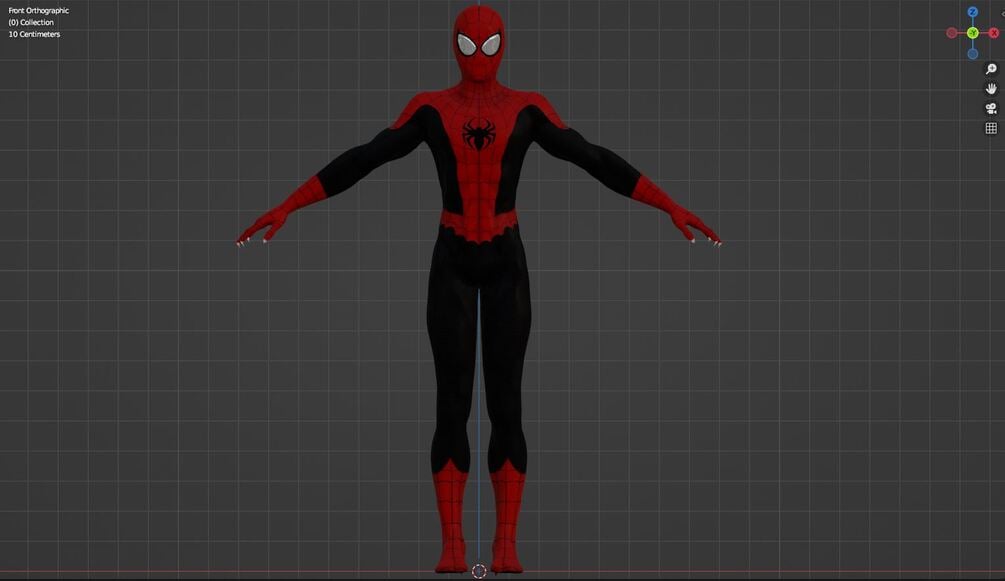Screen dimensions: 1005x581
Task: Click the red X axis on the navigation gizmo
Action: [994, 33]
